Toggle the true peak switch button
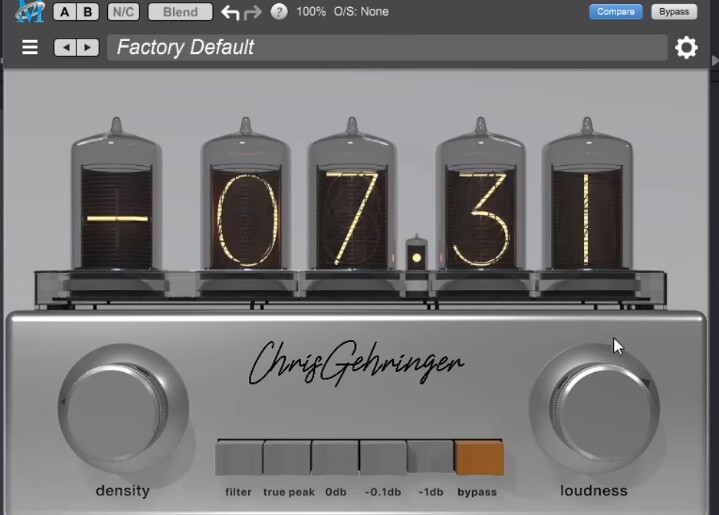Screen dimensions: 719x515 pos(287,457)
